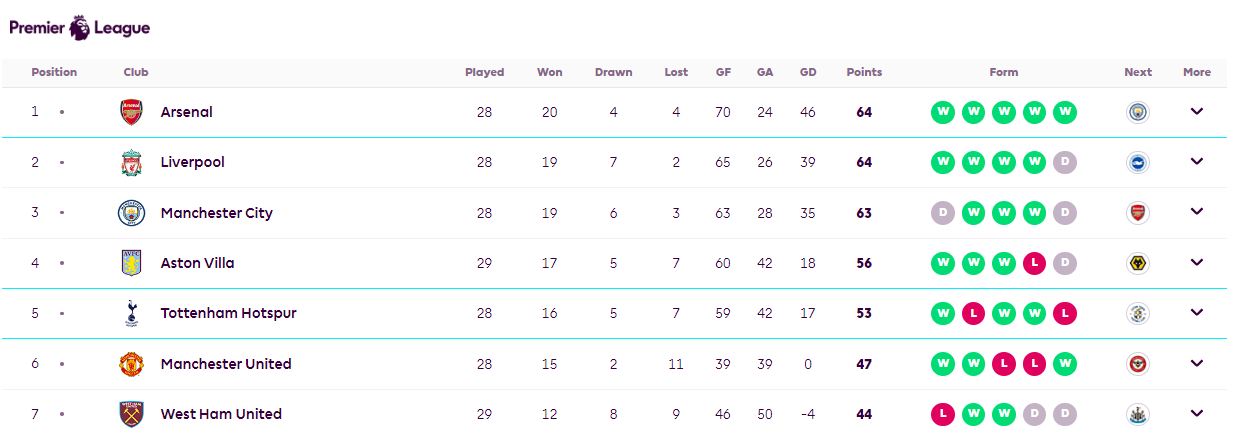The width and height of the screenshot is (1233, 439).
Task: Click the Arsenal club crest in row one
Action: 131,112
